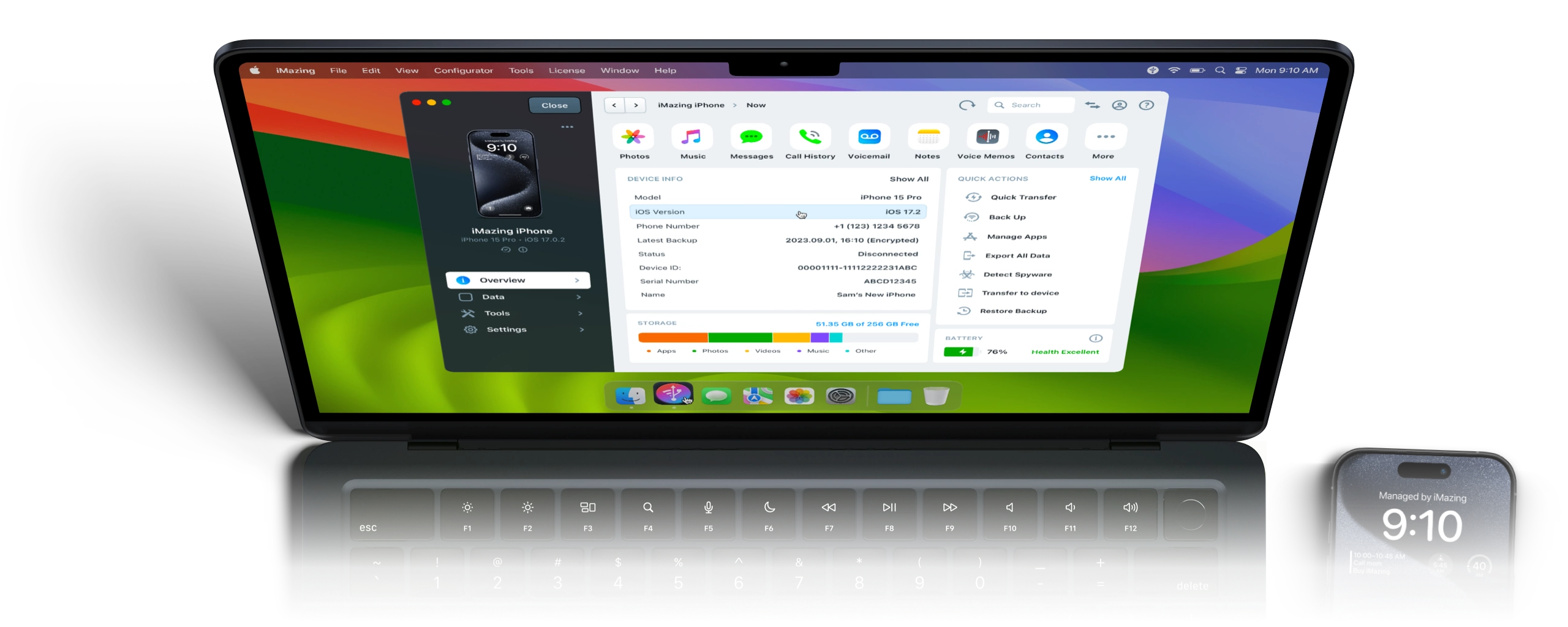Open the Call History icon
The height and width of the screenshot is (627, 1568).
810,137
